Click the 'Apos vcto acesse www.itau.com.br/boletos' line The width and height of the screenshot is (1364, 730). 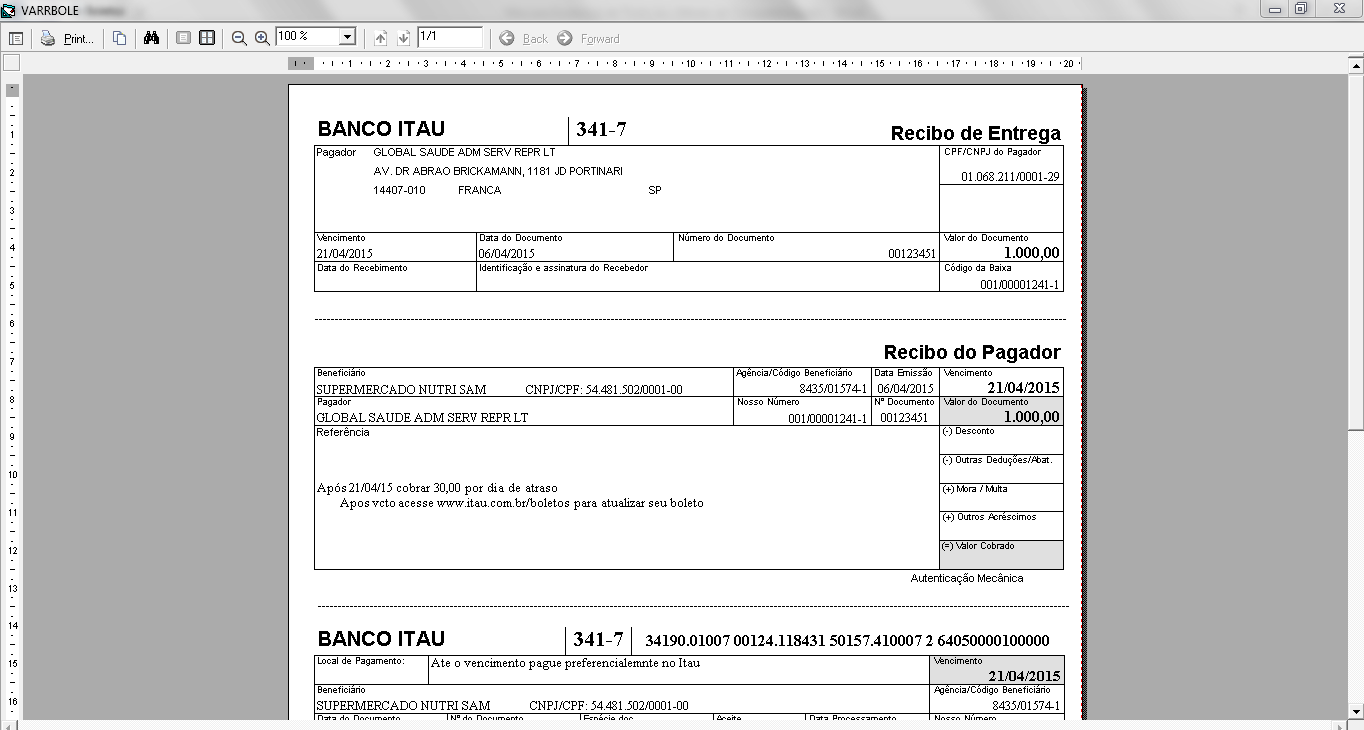[x=522, y=503]
